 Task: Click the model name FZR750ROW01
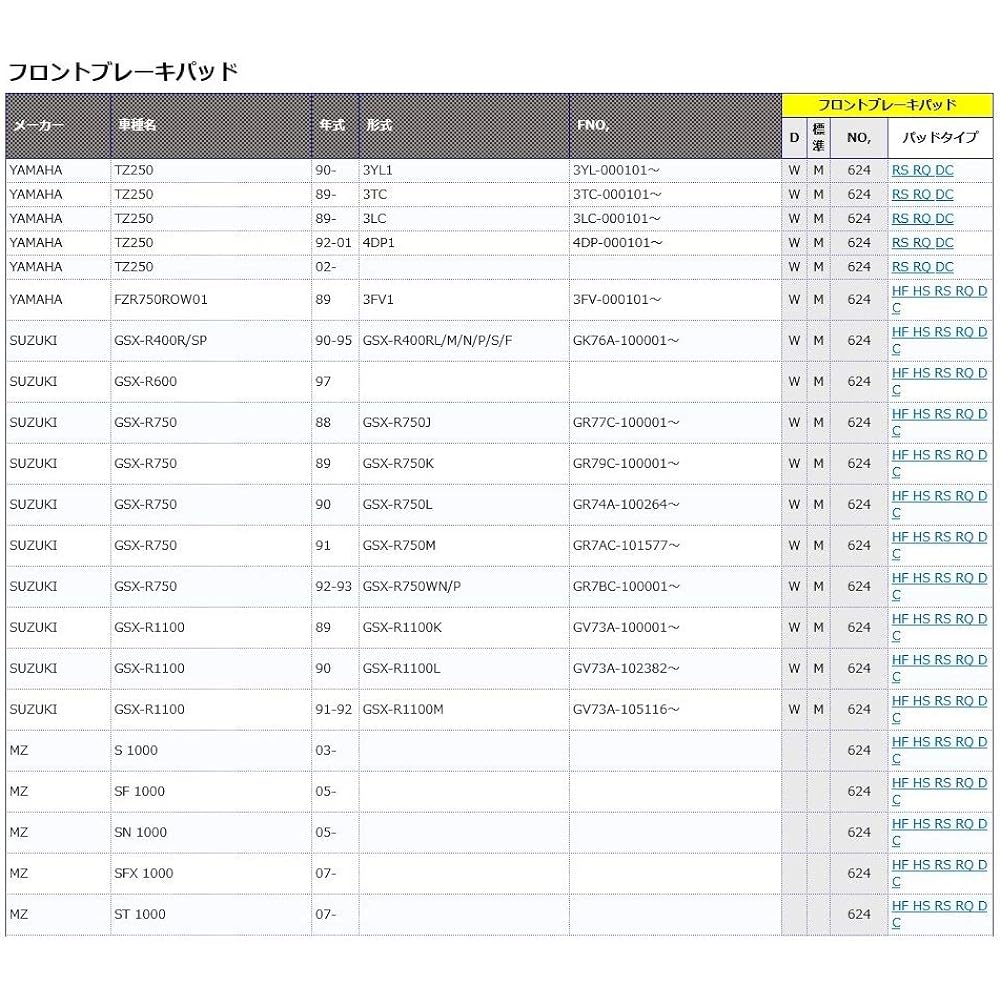pos(161,300)
